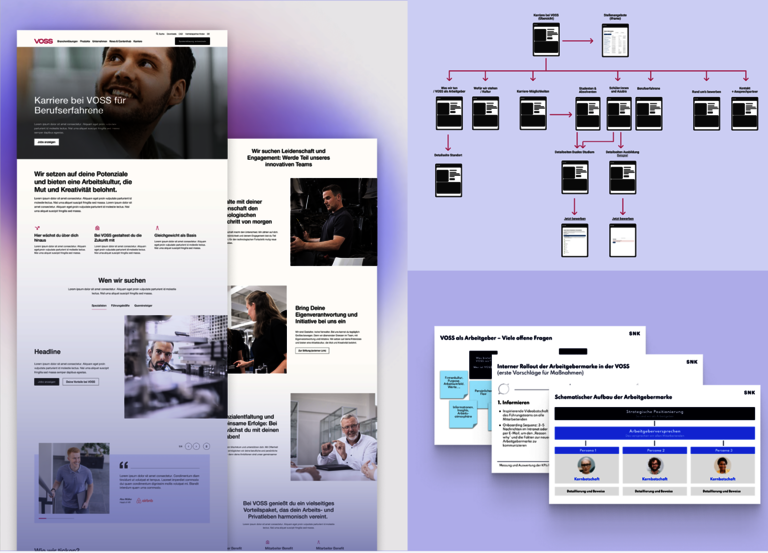Viewport: 768px width, 553px height.
Task: Click the white button in hero banner
Action: coord(47,142)
